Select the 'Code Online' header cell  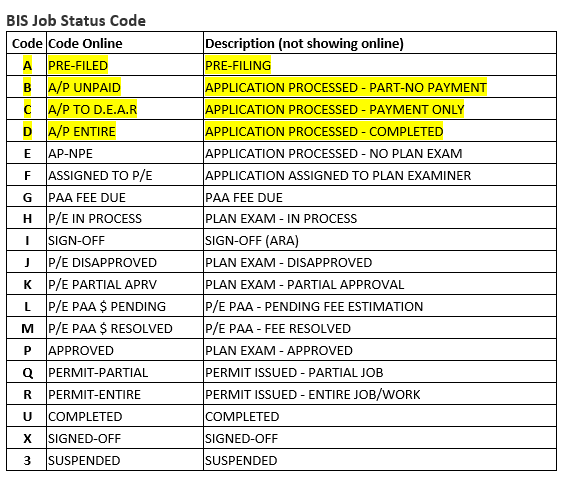(125, 43)
